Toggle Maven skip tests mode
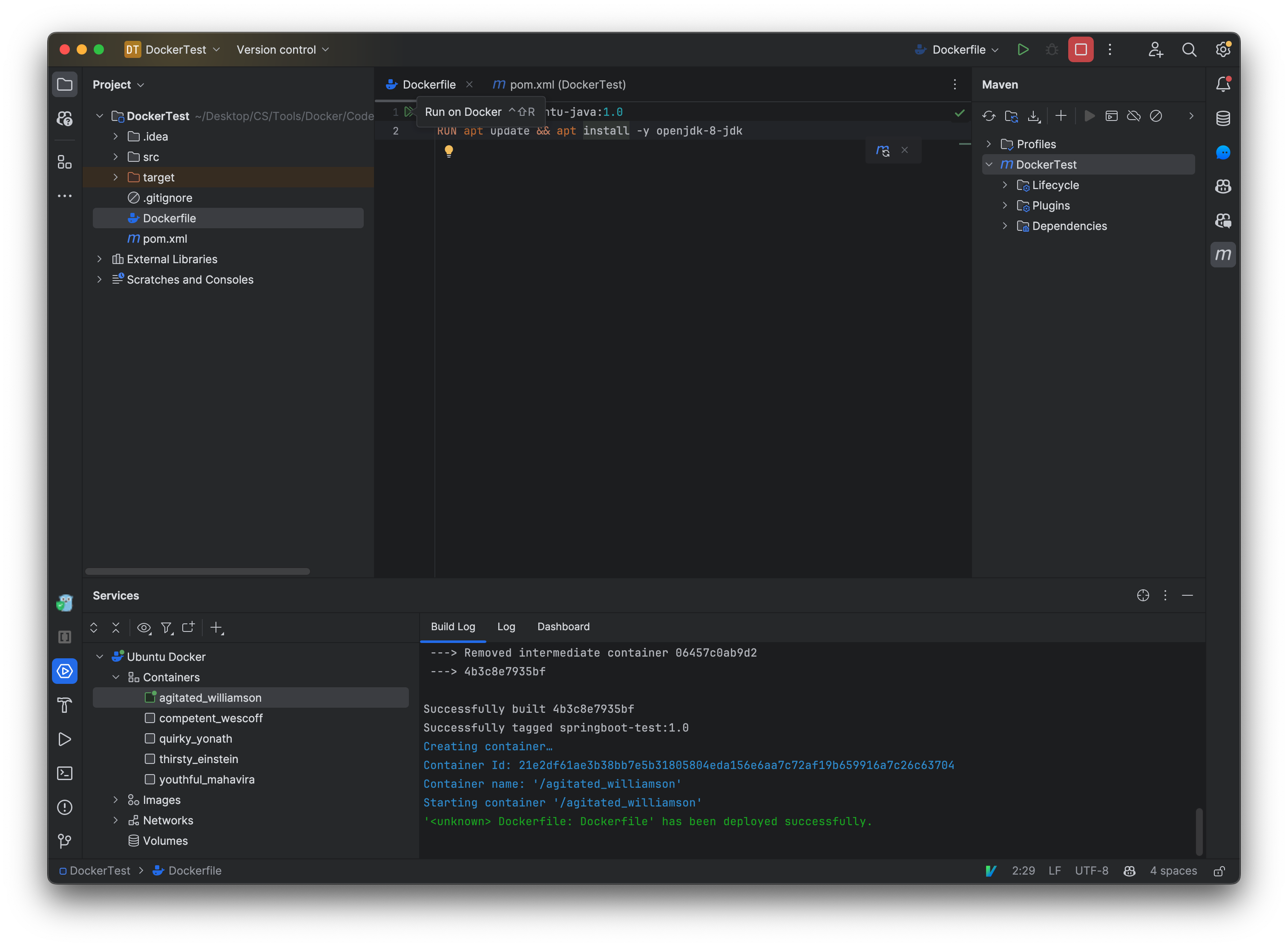The image size is (1288, 947). click(1156, 116)
